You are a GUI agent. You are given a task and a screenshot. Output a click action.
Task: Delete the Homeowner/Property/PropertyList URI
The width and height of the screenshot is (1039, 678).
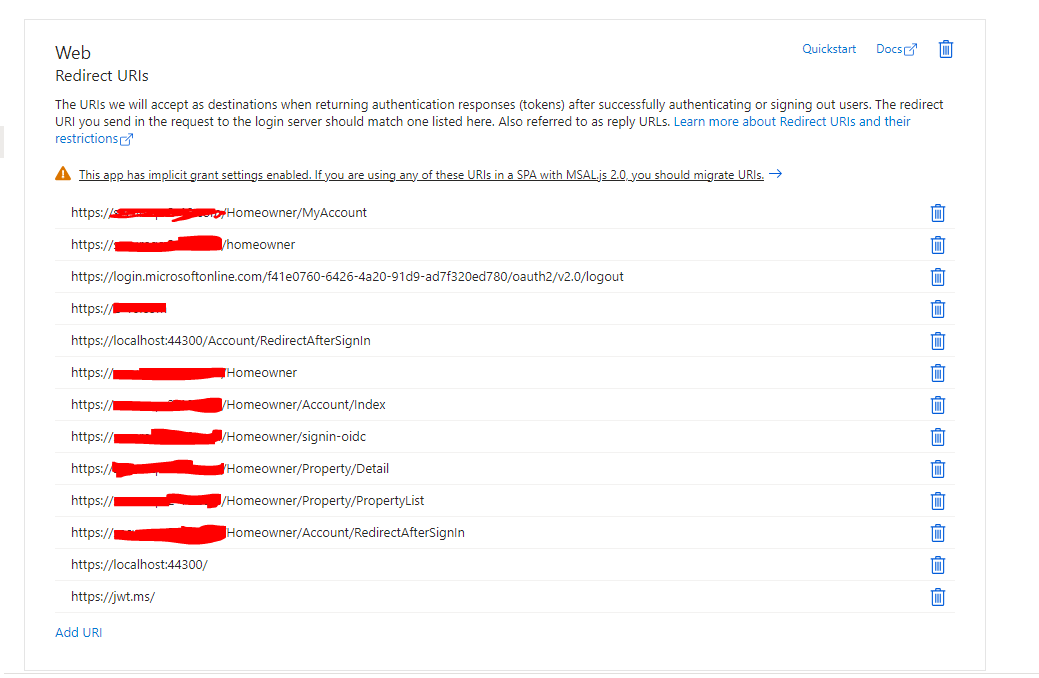938,500
